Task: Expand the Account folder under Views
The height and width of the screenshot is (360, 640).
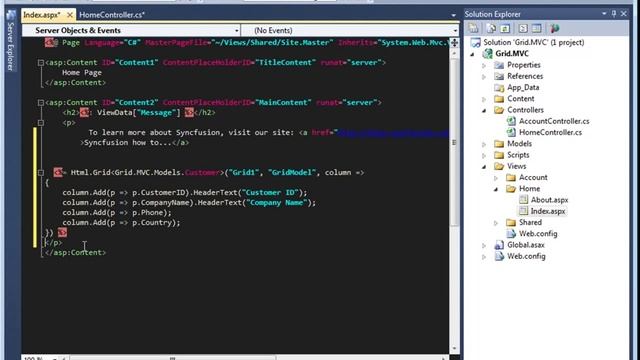Action: (496, 178)
